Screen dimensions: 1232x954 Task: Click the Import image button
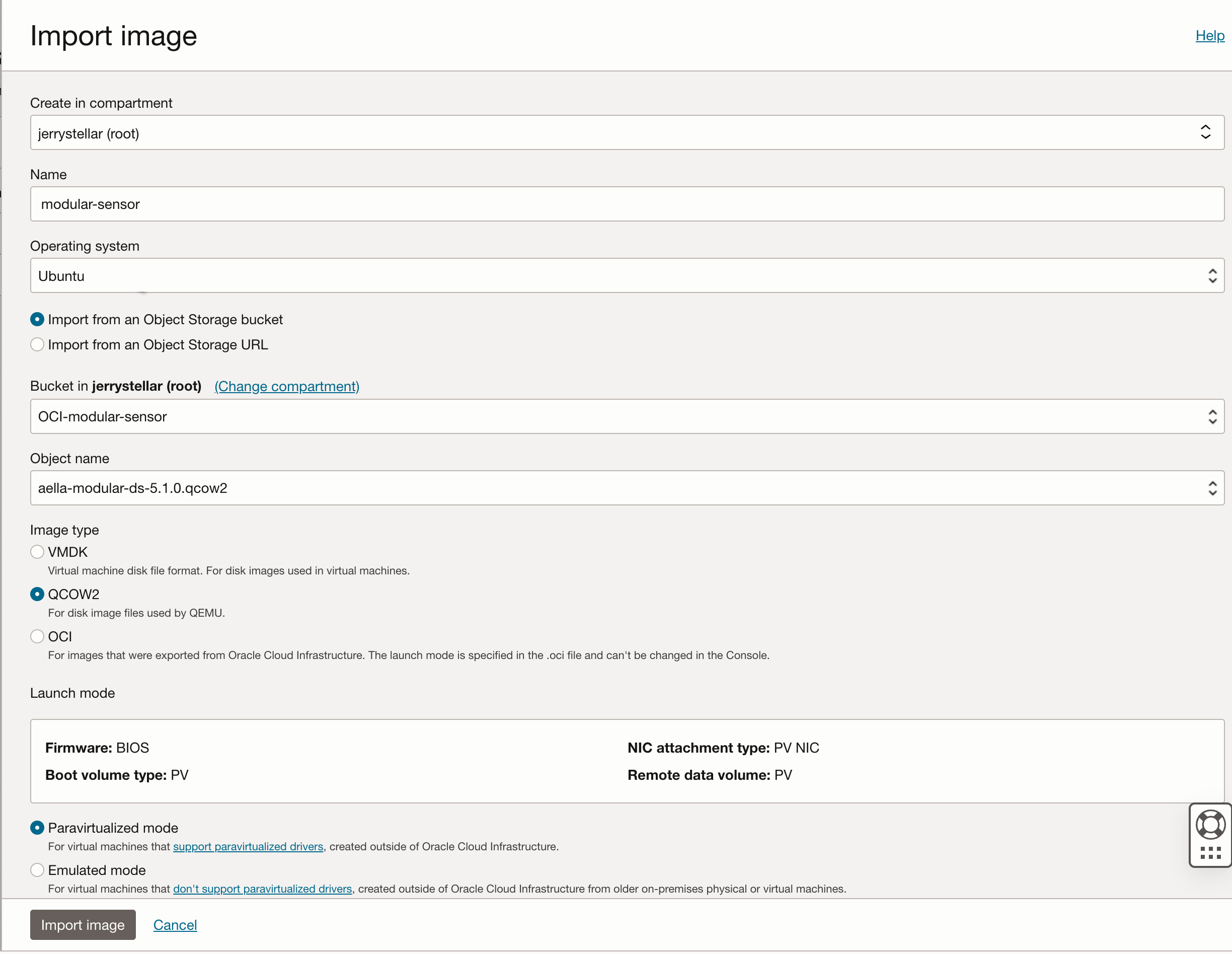click(83, 925)
